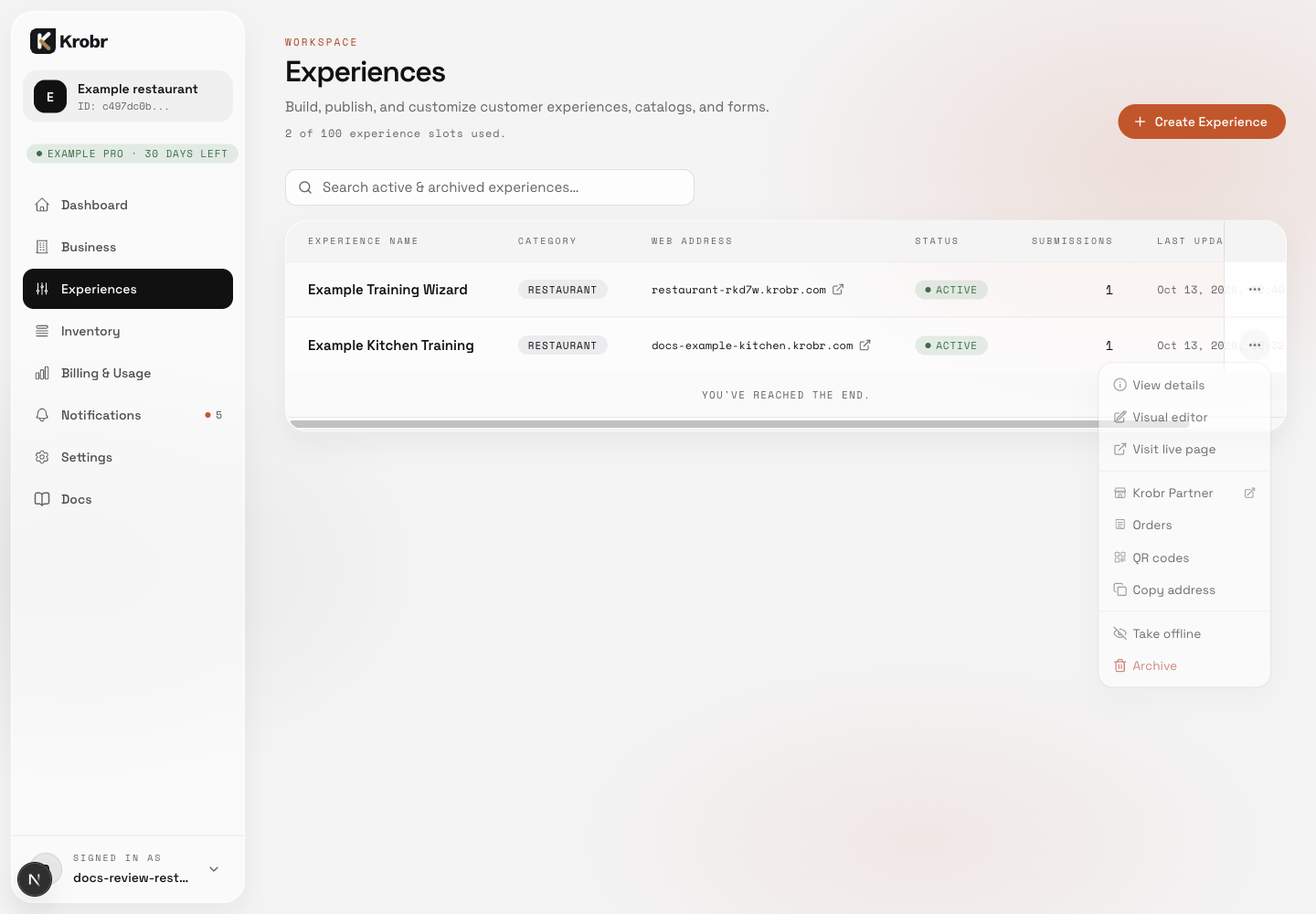
Task: Open Krobr Partner from the menu
Action: (1184, 493)
